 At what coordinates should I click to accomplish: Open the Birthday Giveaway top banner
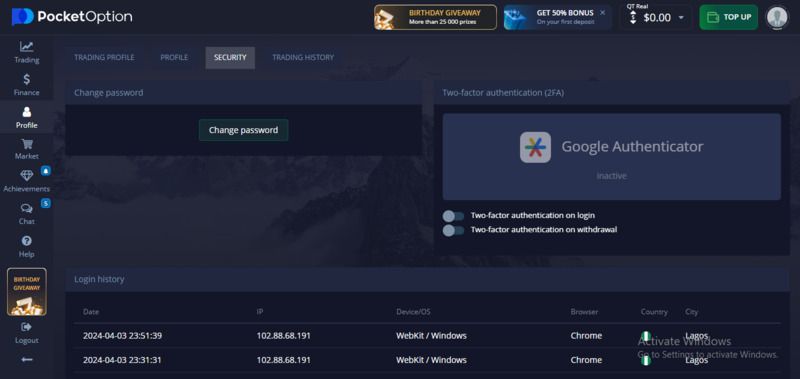[x=435, y=17]
